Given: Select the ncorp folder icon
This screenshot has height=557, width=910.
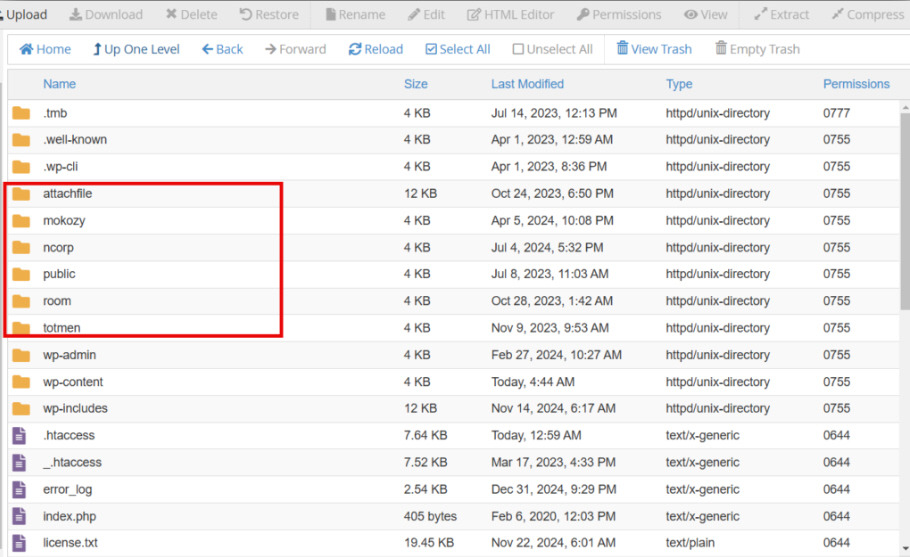Looking at the screenshot, I should pos(21,248).
